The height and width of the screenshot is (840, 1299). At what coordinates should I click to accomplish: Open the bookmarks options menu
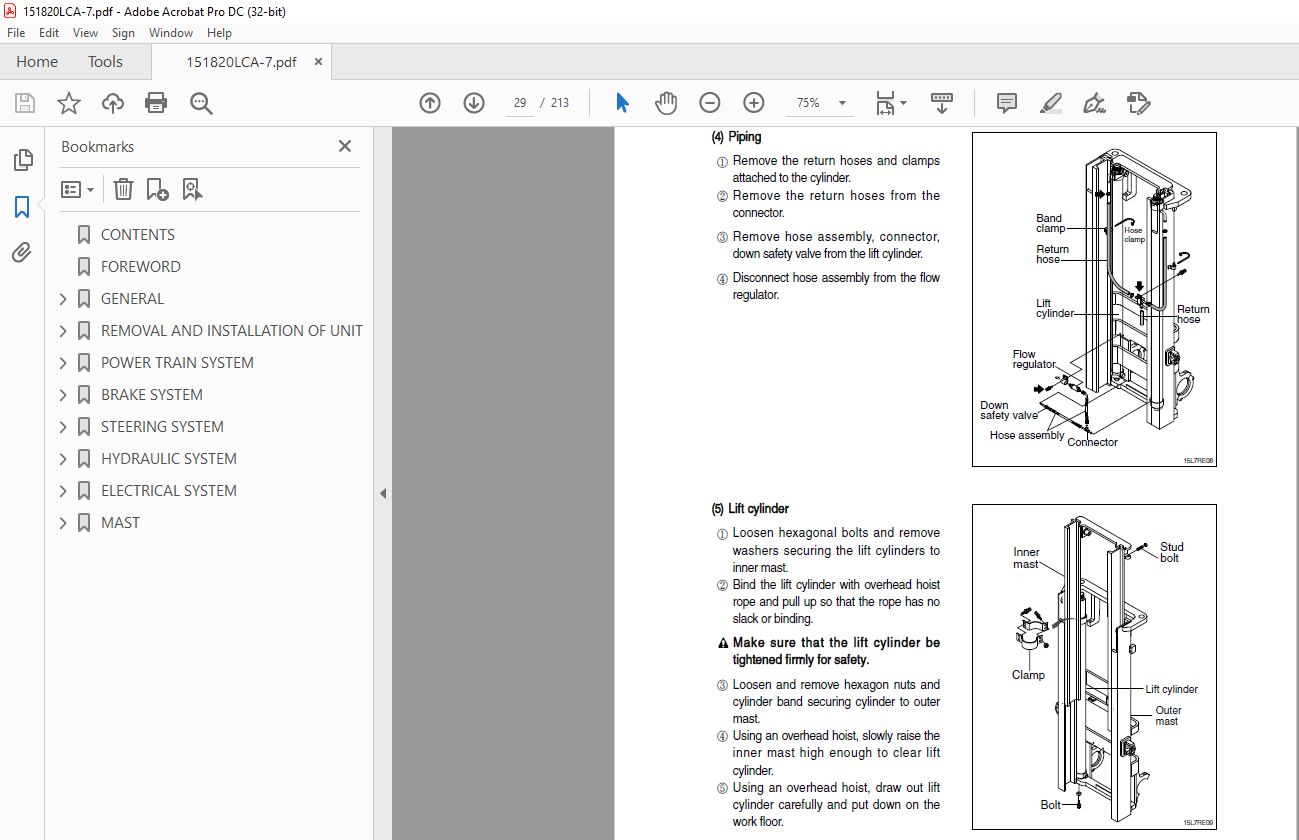pyautogui.click(x=78, y=189)
